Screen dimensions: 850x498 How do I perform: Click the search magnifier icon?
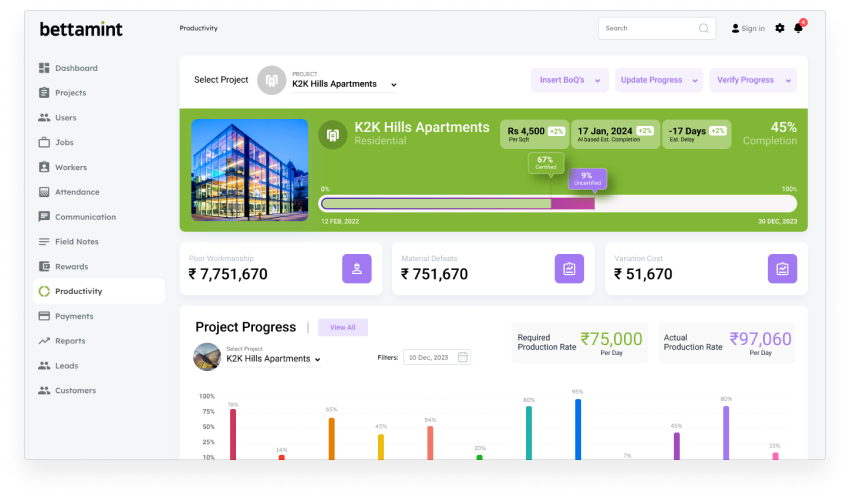coord(704,29)
